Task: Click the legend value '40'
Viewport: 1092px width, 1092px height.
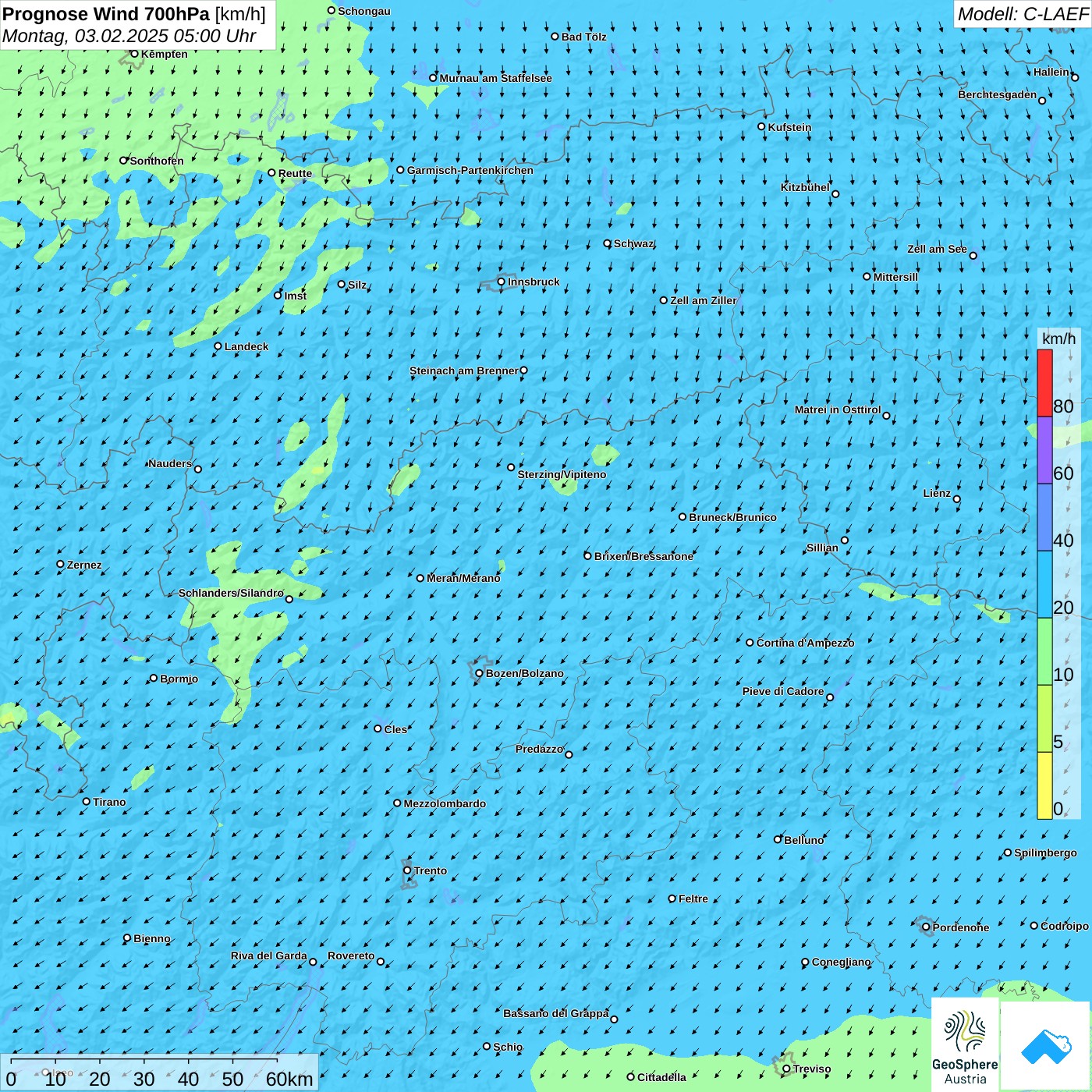Action: pos(1063,540)
